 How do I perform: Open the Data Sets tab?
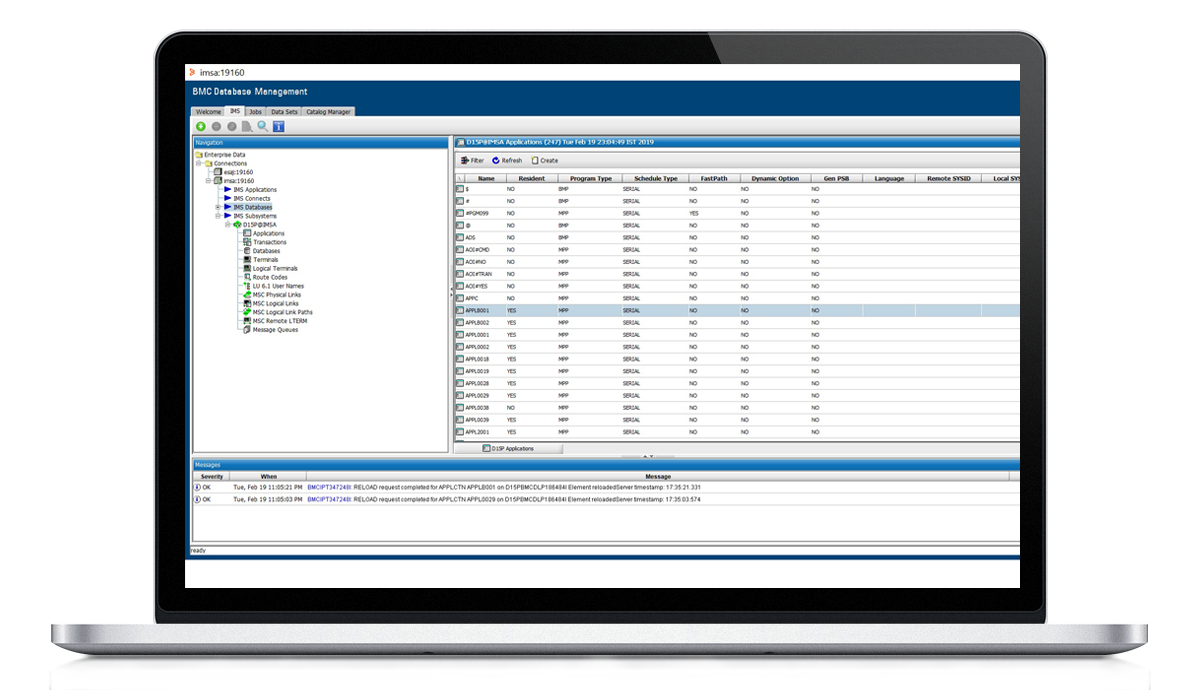coord(284,112)
